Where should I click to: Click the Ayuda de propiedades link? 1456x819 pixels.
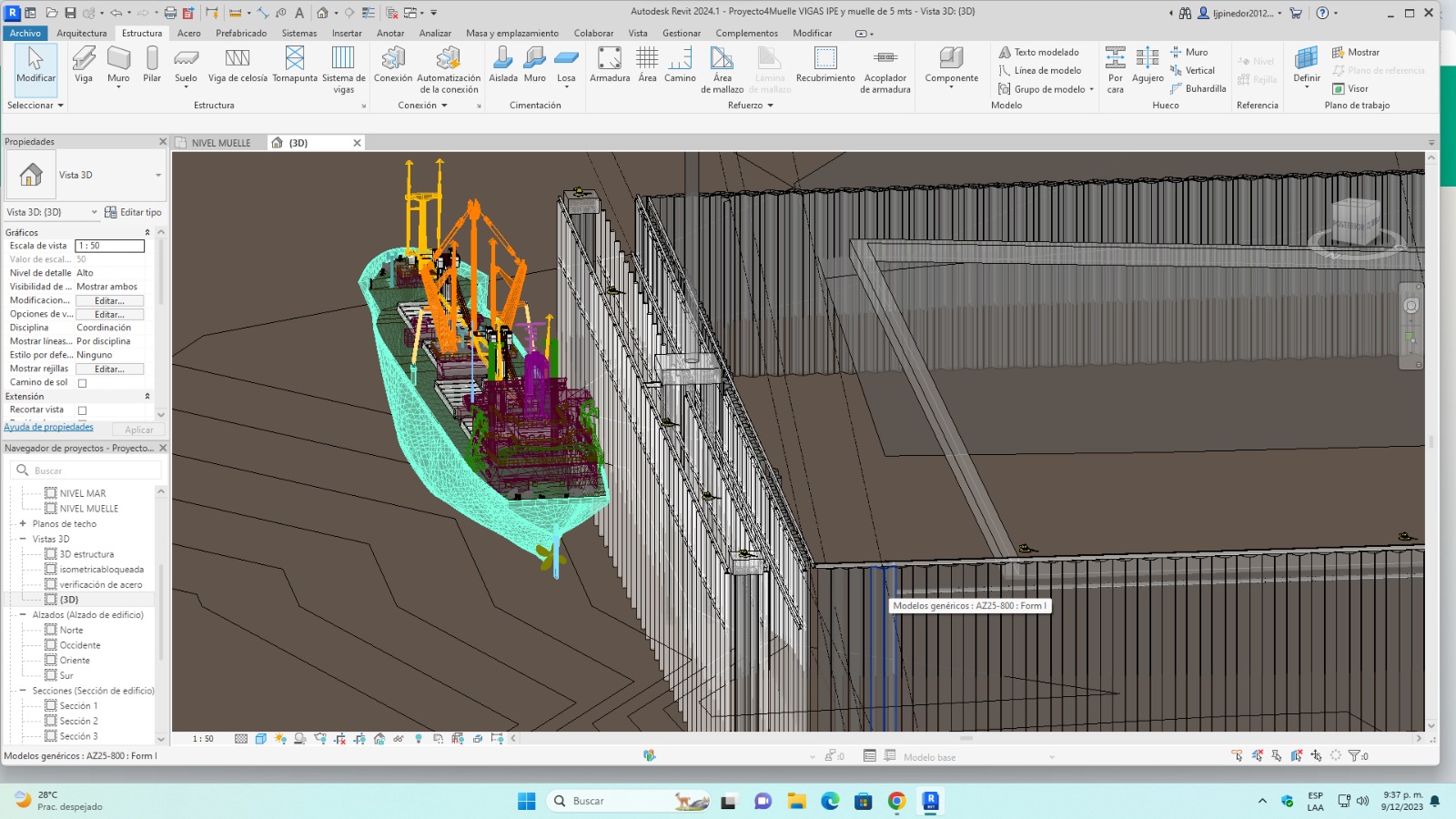point(48,427)
